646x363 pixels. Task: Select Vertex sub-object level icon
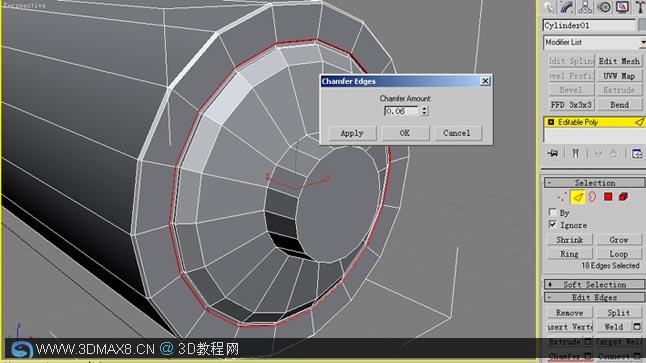click(562, 197)
